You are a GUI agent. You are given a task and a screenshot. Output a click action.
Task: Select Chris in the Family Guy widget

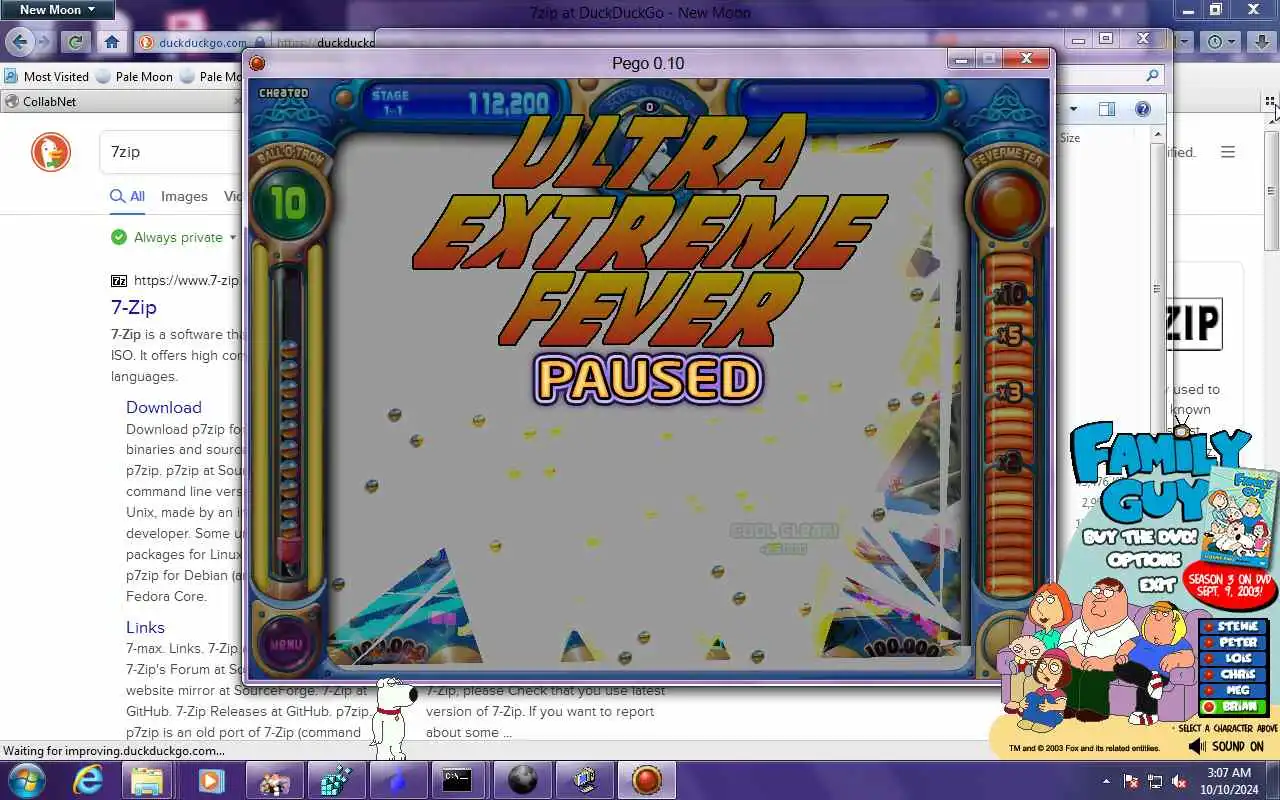pyautogui.click(x=1233, y=675)
